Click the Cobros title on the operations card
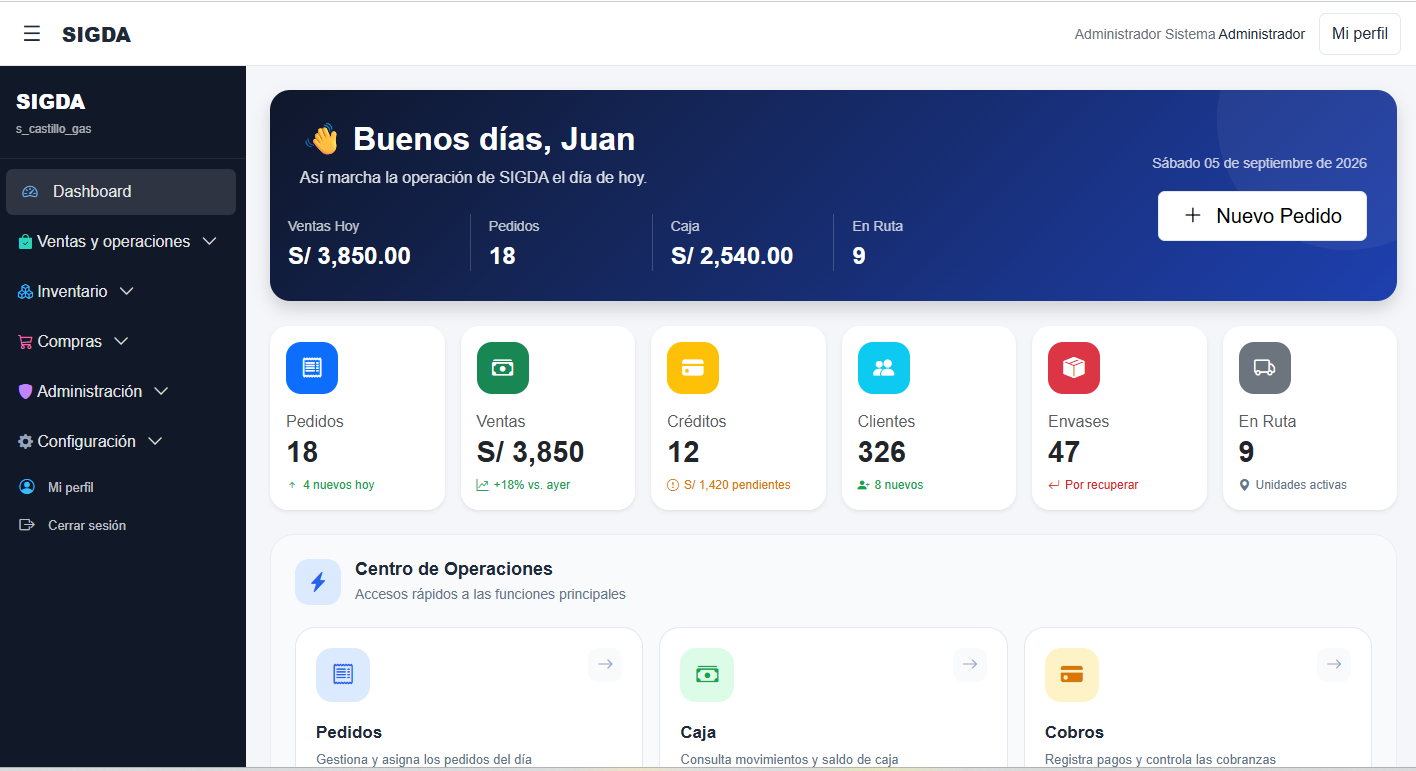The image size is (1416, 771). pos(1074,732)
